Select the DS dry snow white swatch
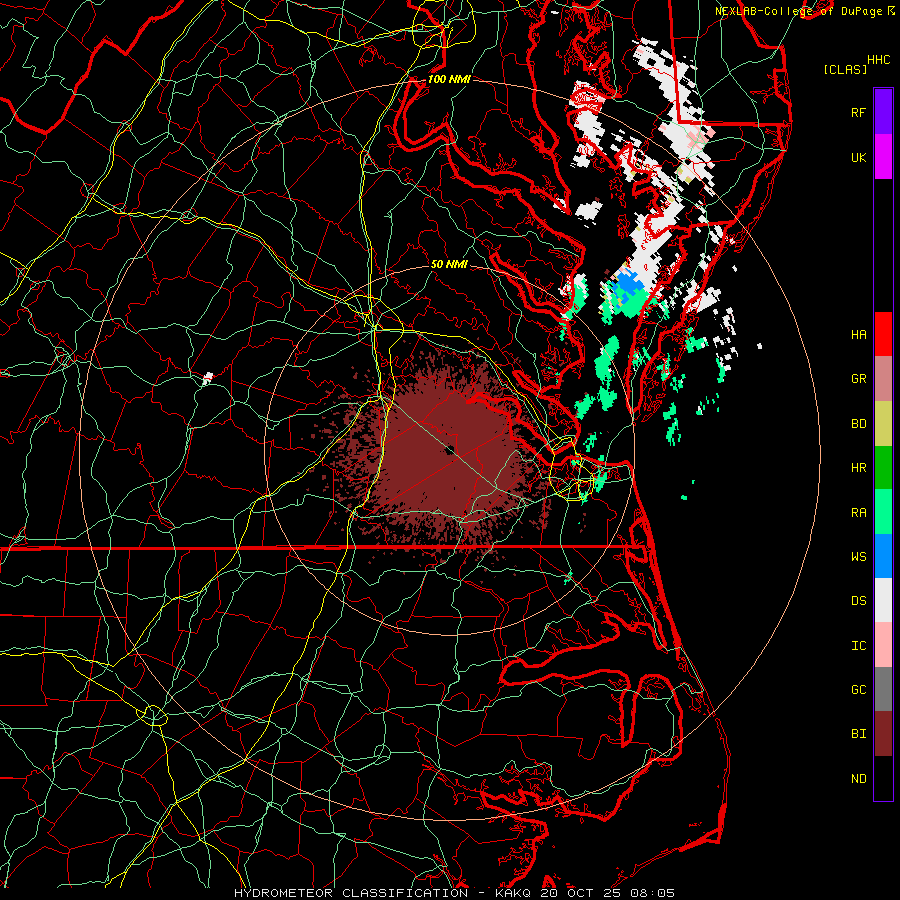The image size is (900, 900). (x=883, y=600)
